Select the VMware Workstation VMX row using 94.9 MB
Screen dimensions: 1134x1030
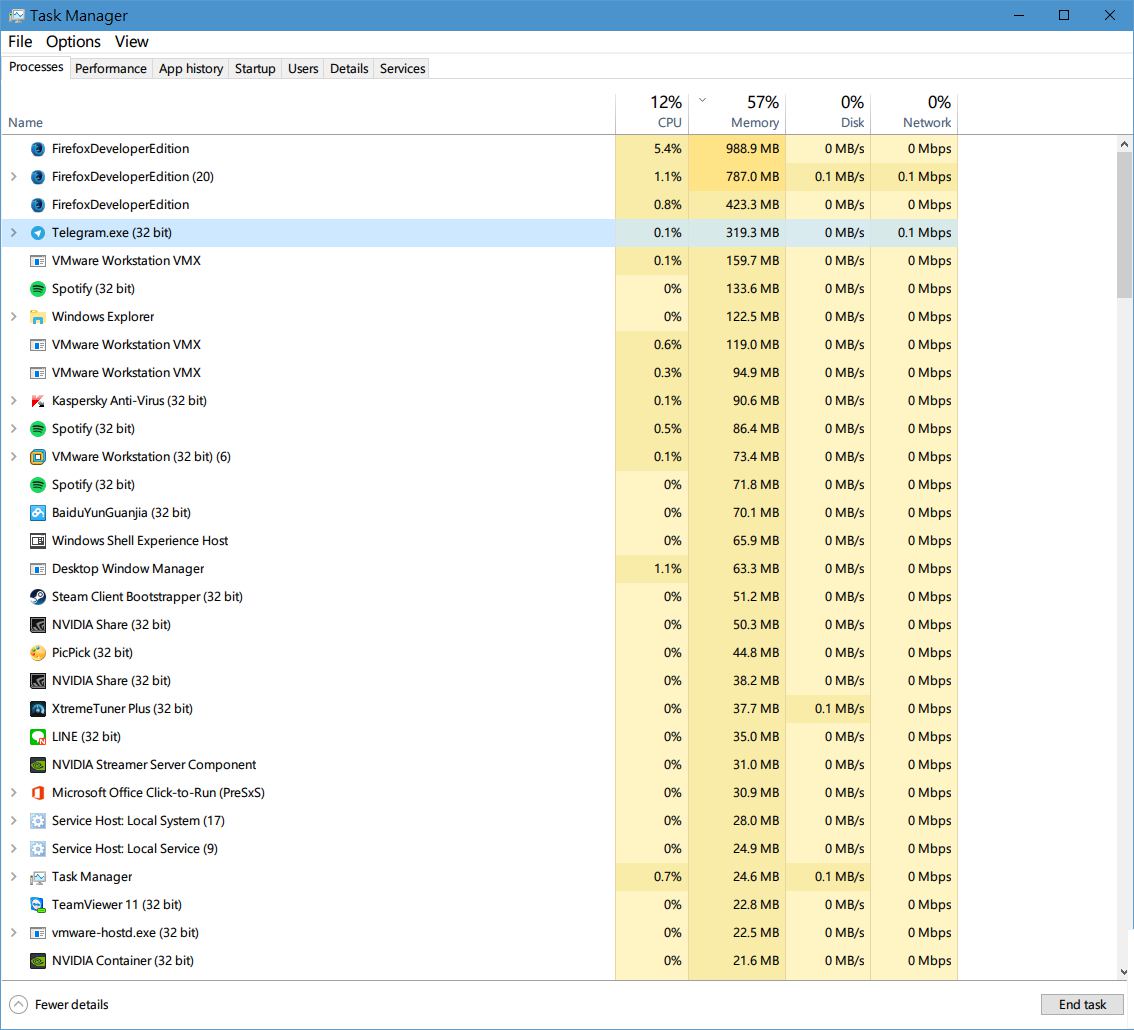[479, 373]
